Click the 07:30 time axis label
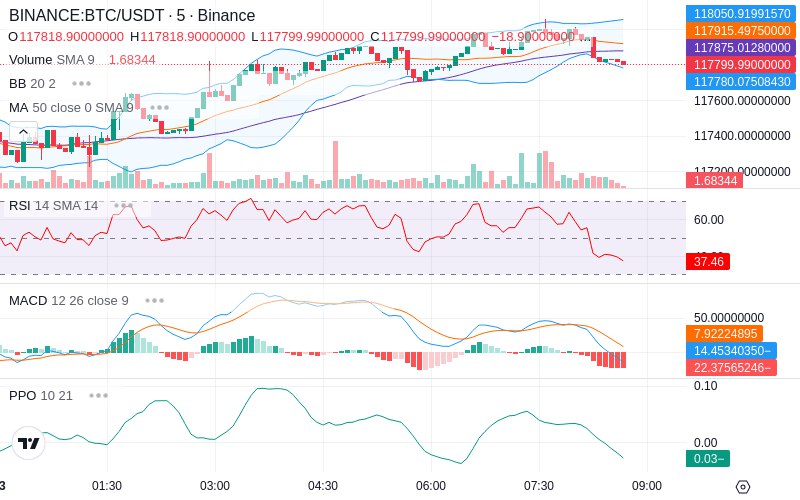The height and width of the screenshot is (500, 800). [539, 486]
